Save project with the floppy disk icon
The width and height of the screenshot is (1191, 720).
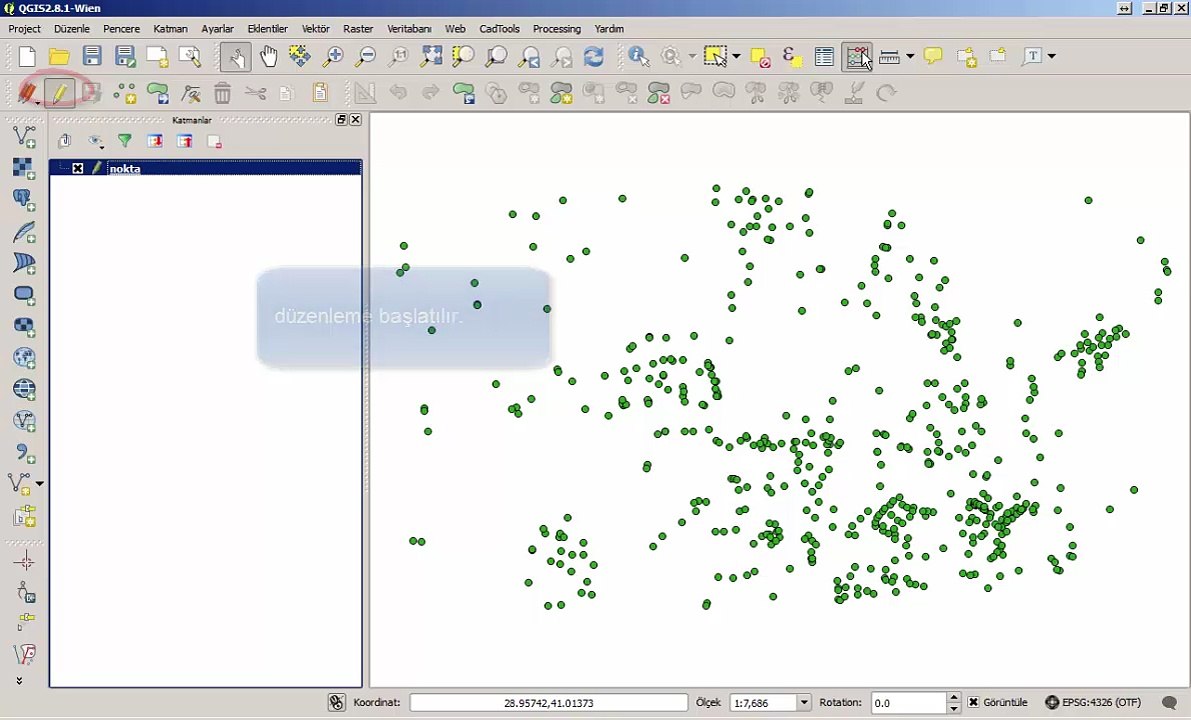(x=92, y=56)
